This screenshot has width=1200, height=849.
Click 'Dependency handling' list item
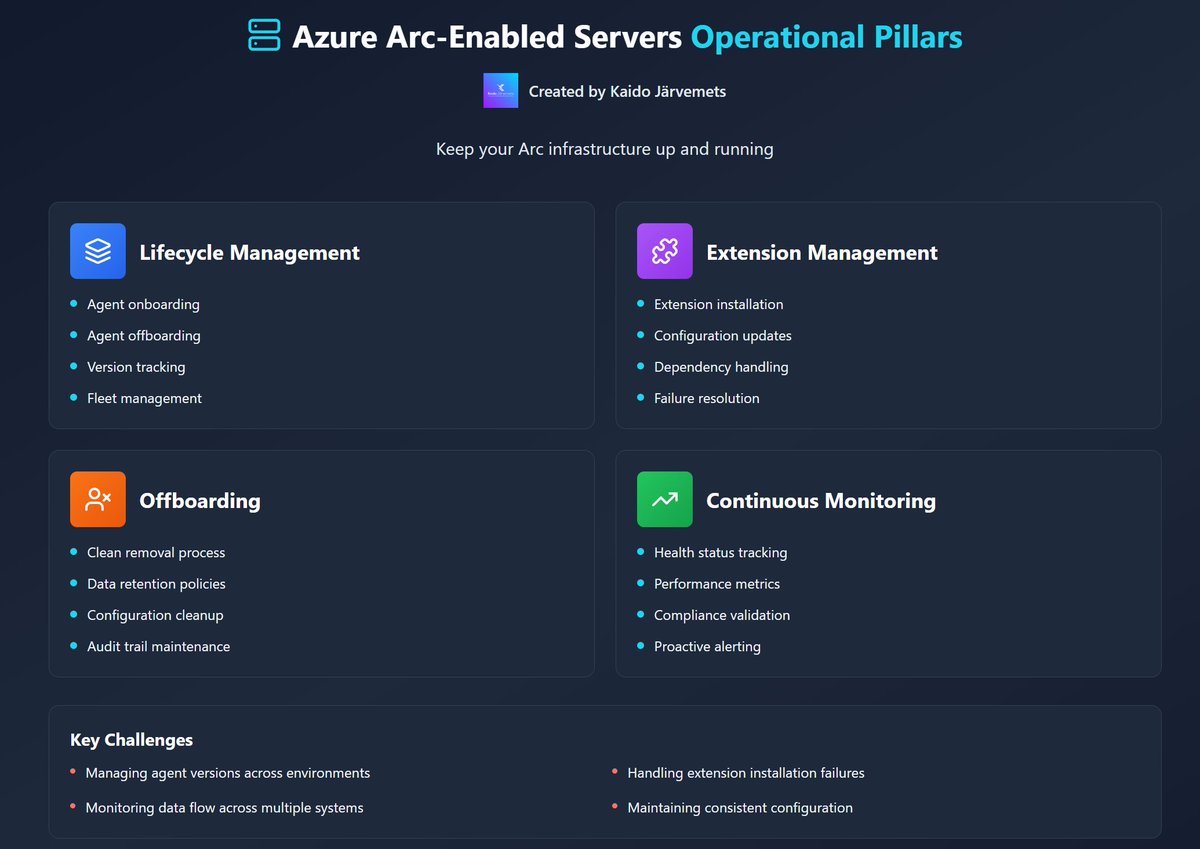coord(721,367)
